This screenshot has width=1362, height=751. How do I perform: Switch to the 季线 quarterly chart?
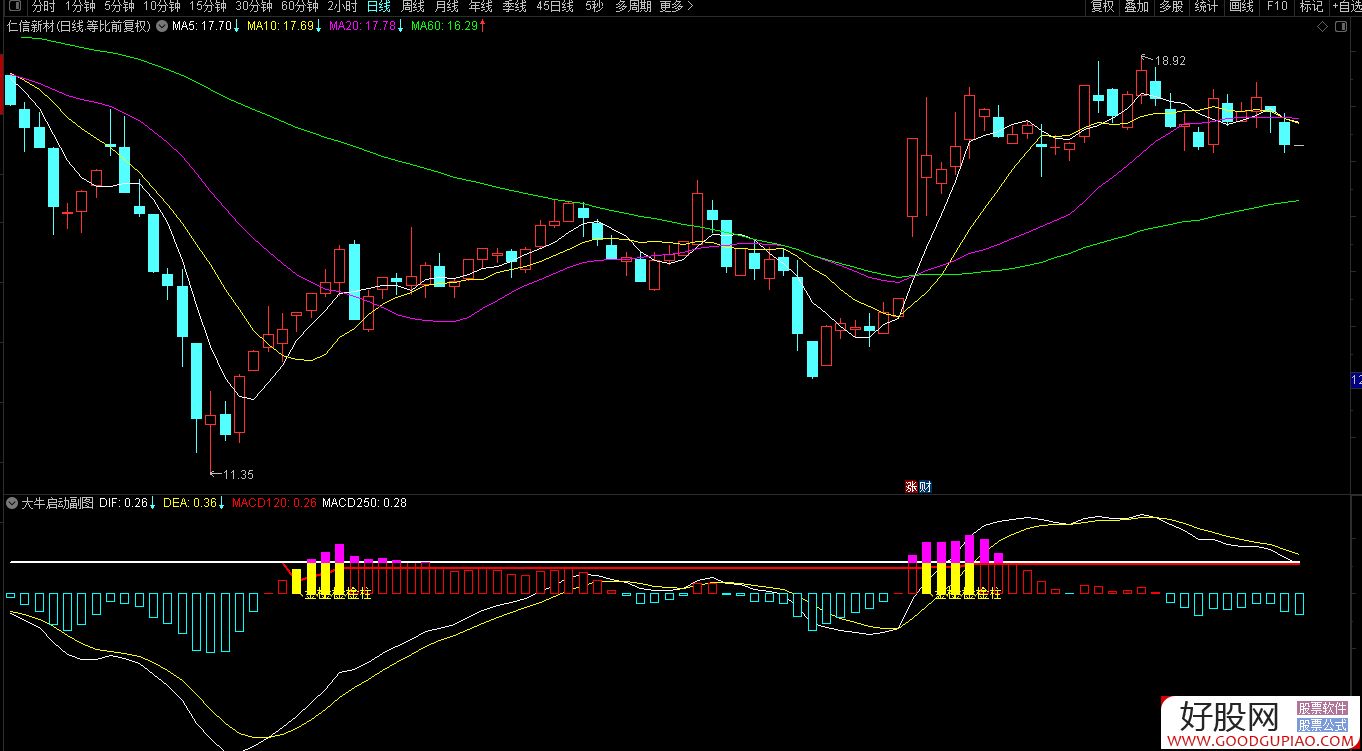click(x=514, y=7)
